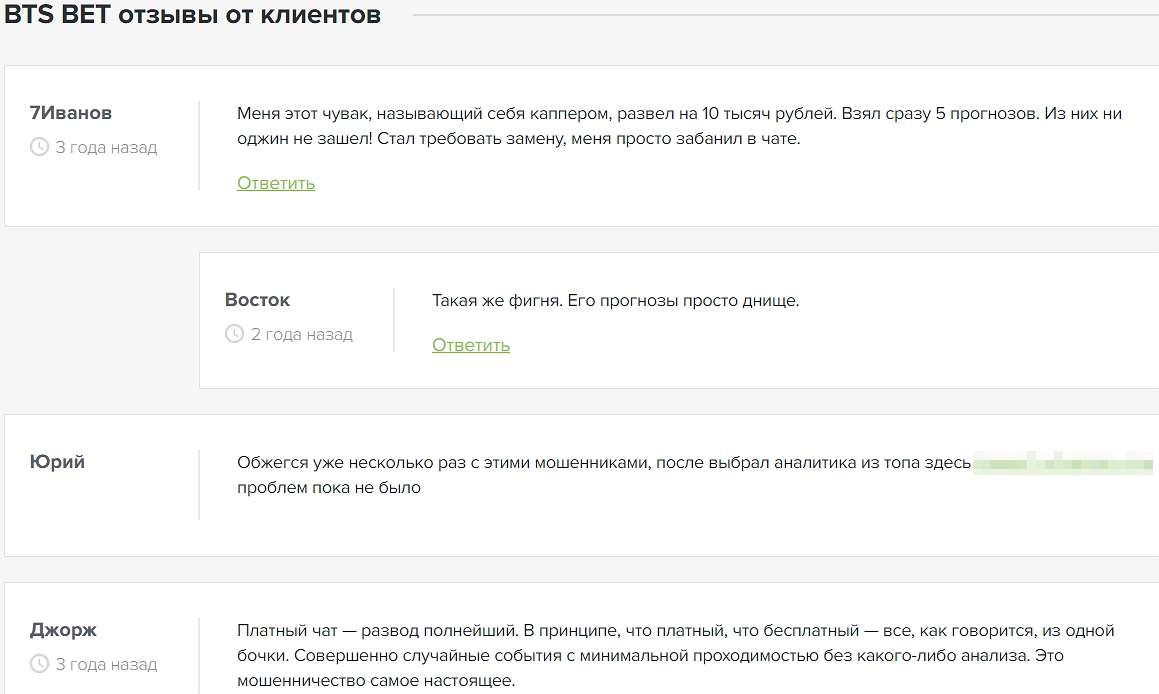Select the username Восток

(x=257, y=300)
